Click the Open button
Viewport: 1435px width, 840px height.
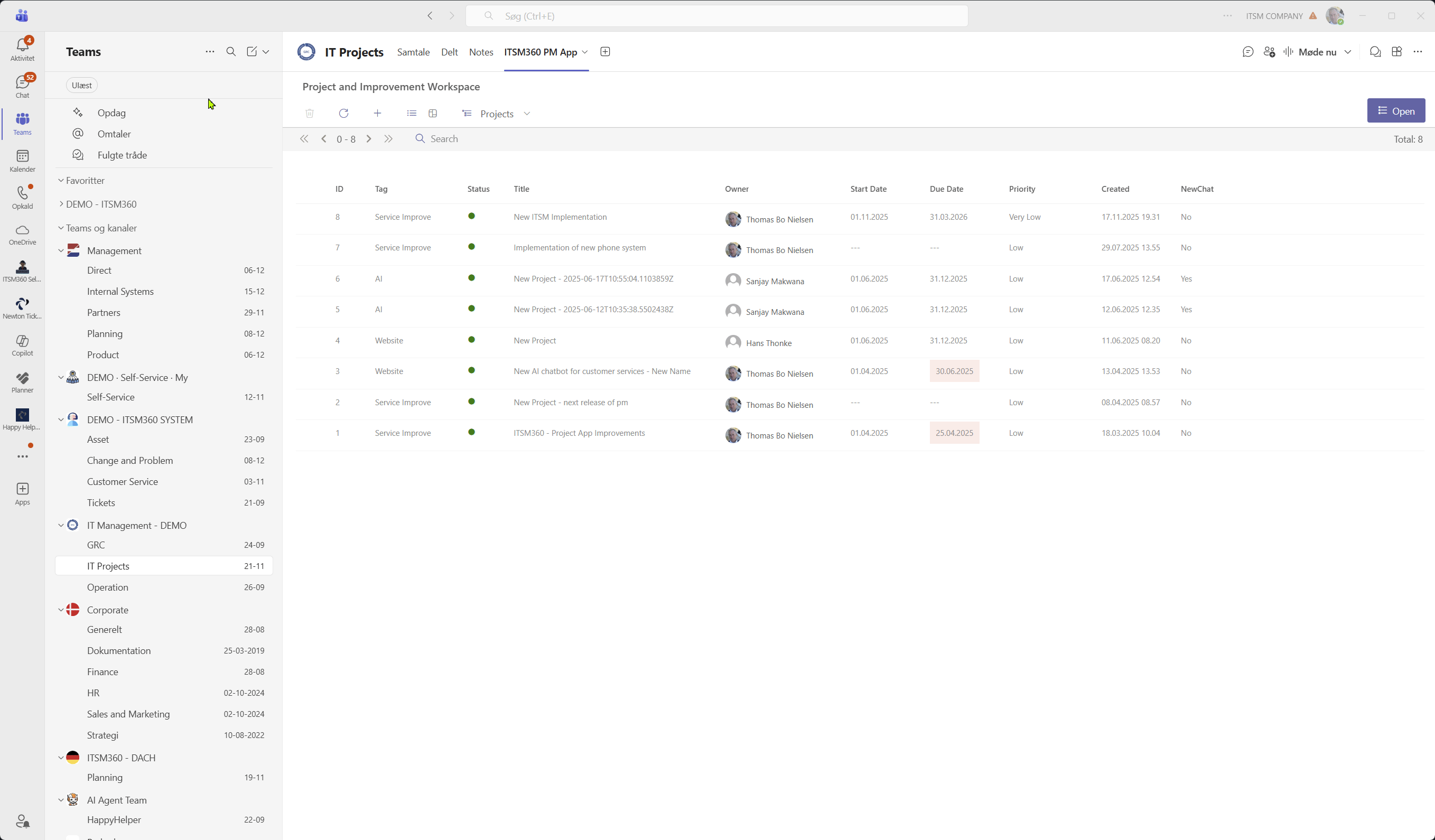1396,111
